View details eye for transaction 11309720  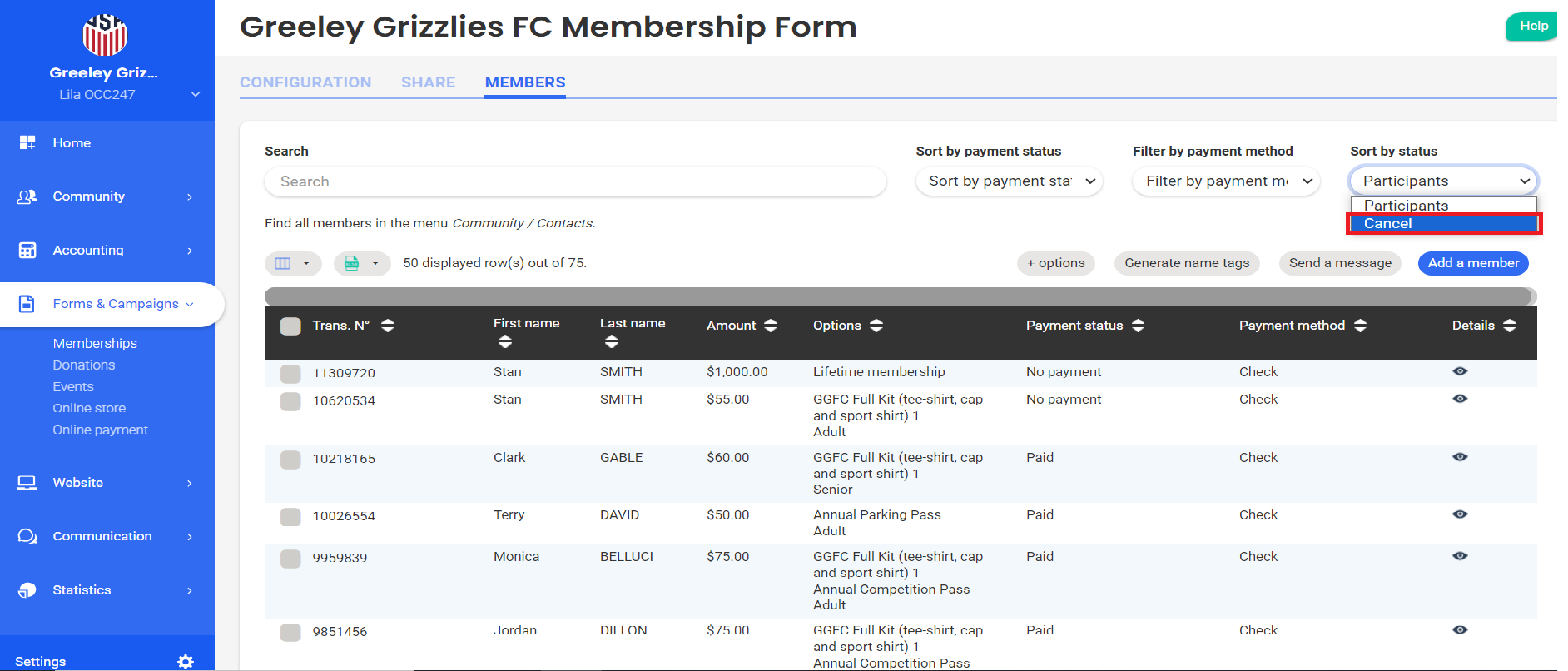click(x=1460, y=371)
